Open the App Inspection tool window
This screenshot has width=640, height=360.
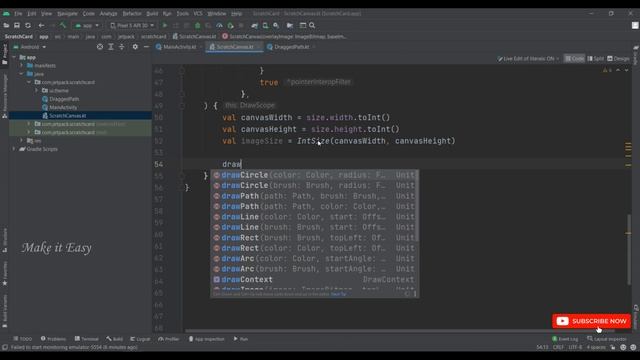click(x=206, y=339)
